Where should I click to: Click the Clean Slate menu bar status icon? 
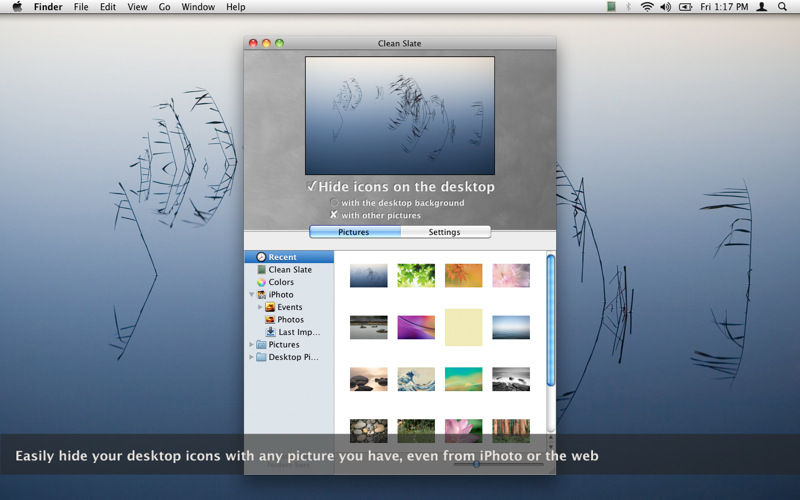pyautogui.click(x=611, y=7)
